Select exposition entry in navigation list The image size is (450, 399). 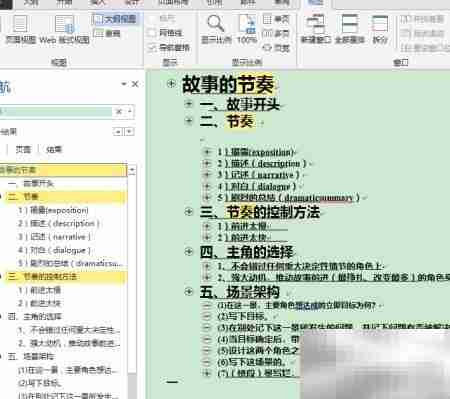(53, 210)
